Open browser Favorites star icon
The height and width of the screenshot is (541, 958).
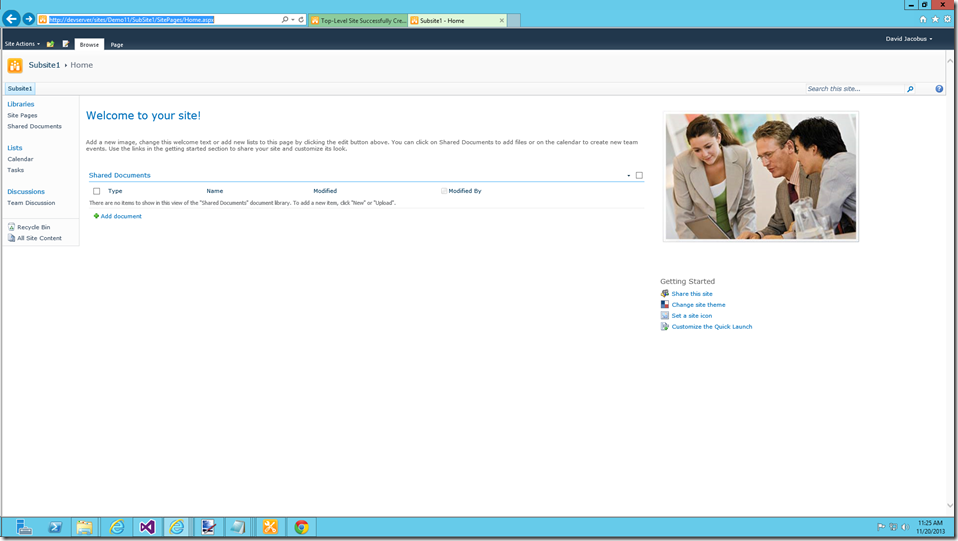click(935, 20)
